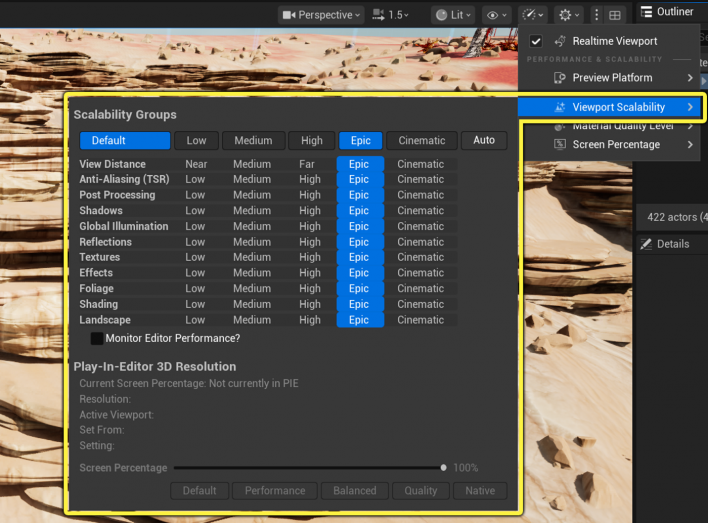Click the Lit sphere icon
This screenshot has width=708, height=523.
point(441,15)
